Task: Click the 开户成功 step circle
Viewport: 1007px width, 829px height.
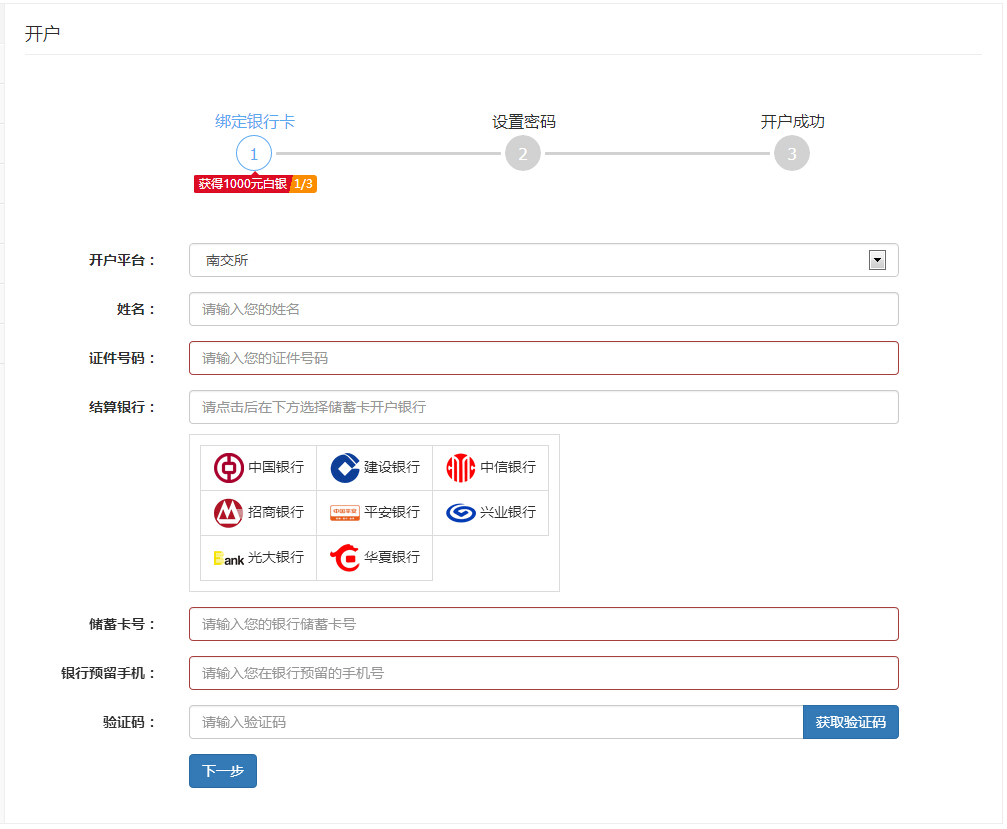Action: point(791,153)
